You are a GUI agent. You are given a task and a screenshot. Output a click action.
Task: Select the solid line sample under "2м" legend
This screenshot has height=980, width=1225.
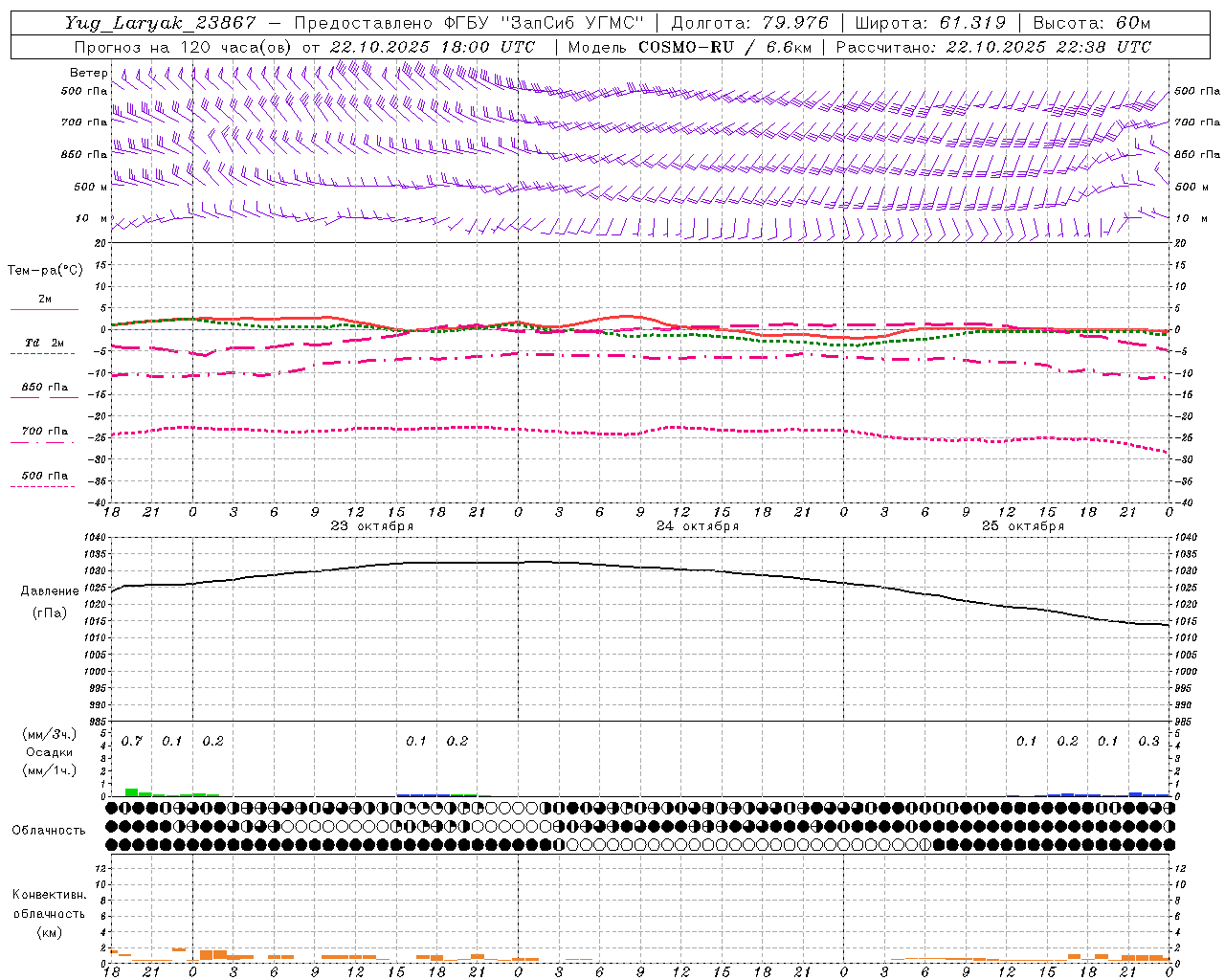click(x=44, y=309)
